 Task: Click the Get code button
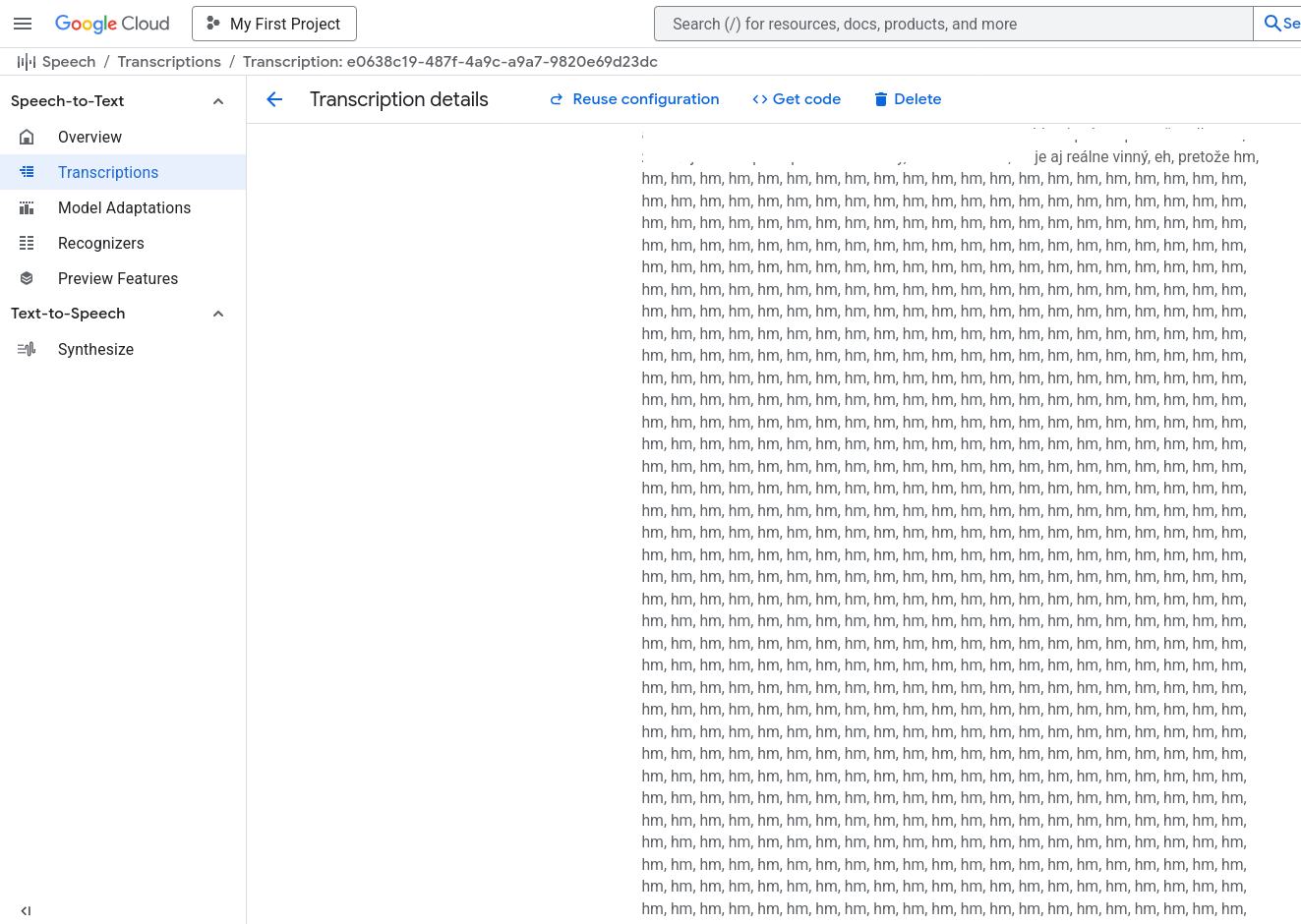tap(797, 99)
